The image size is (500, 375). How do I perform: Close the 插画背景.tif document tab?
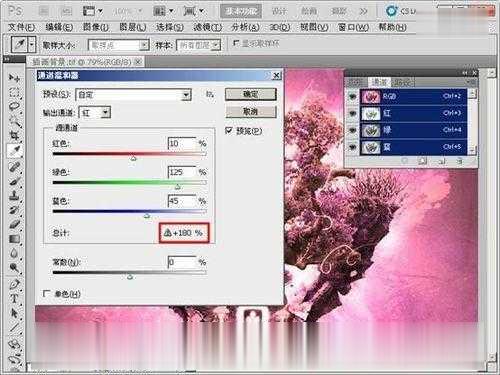pos(138,61)
